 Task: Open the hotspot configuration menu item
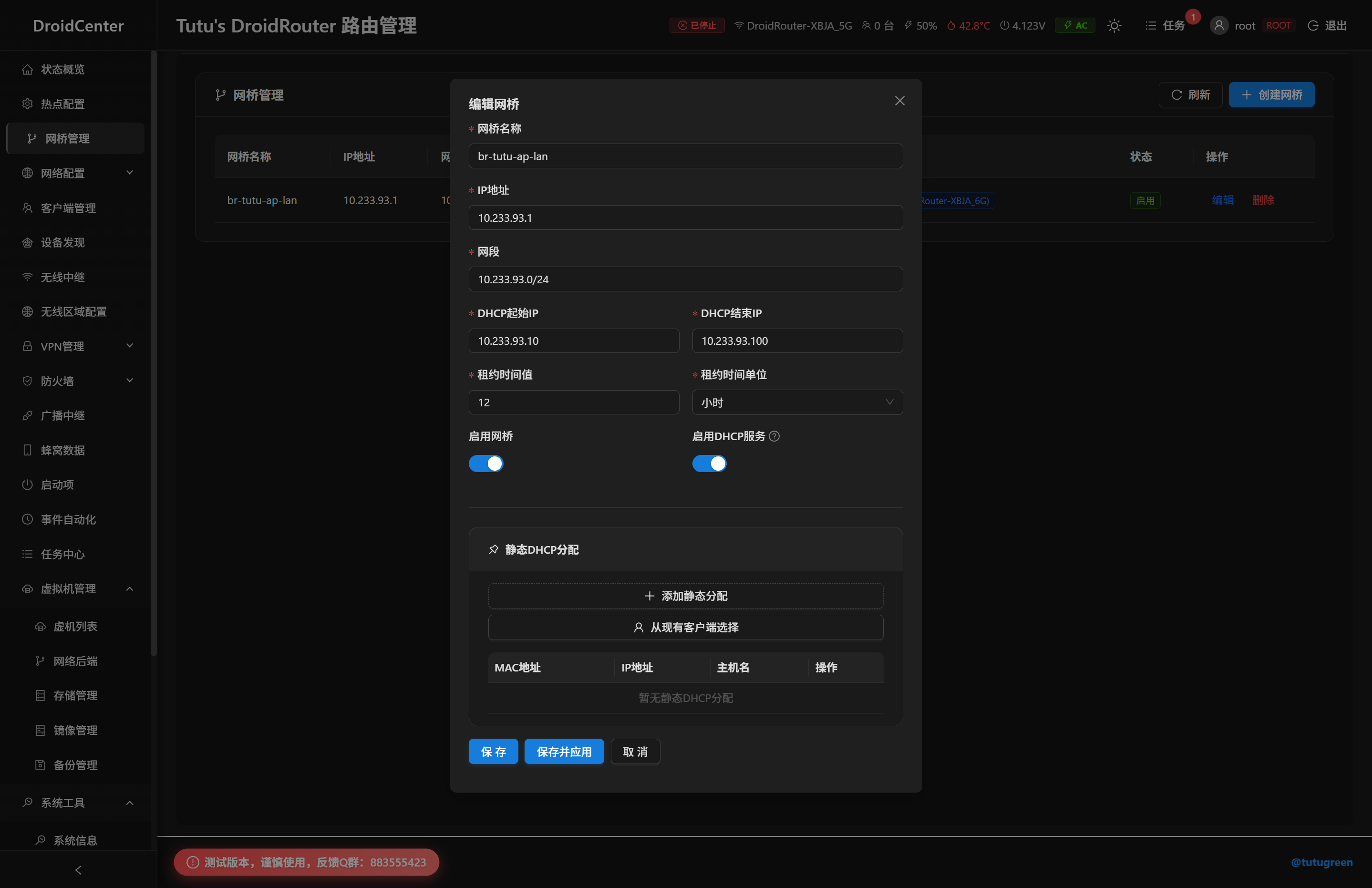[x=62, y=104]
